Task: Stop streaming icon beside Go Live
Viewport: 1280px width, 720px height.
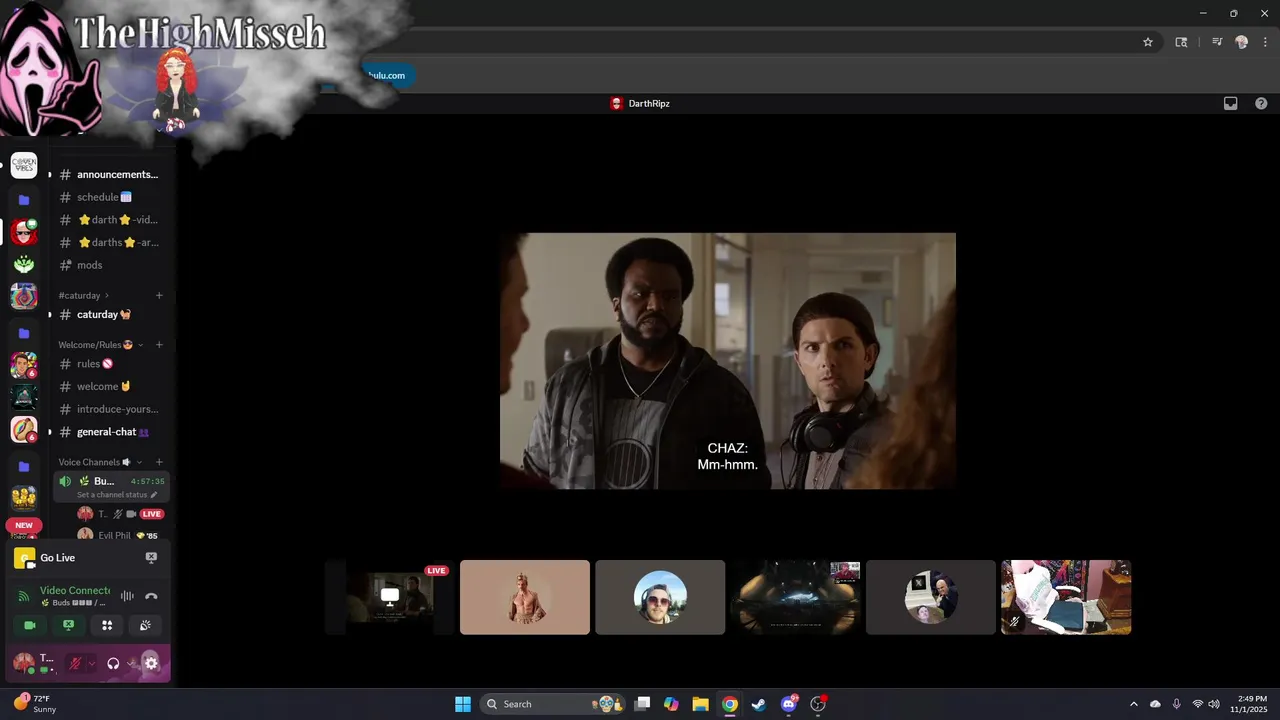Action: click(151, 558)
